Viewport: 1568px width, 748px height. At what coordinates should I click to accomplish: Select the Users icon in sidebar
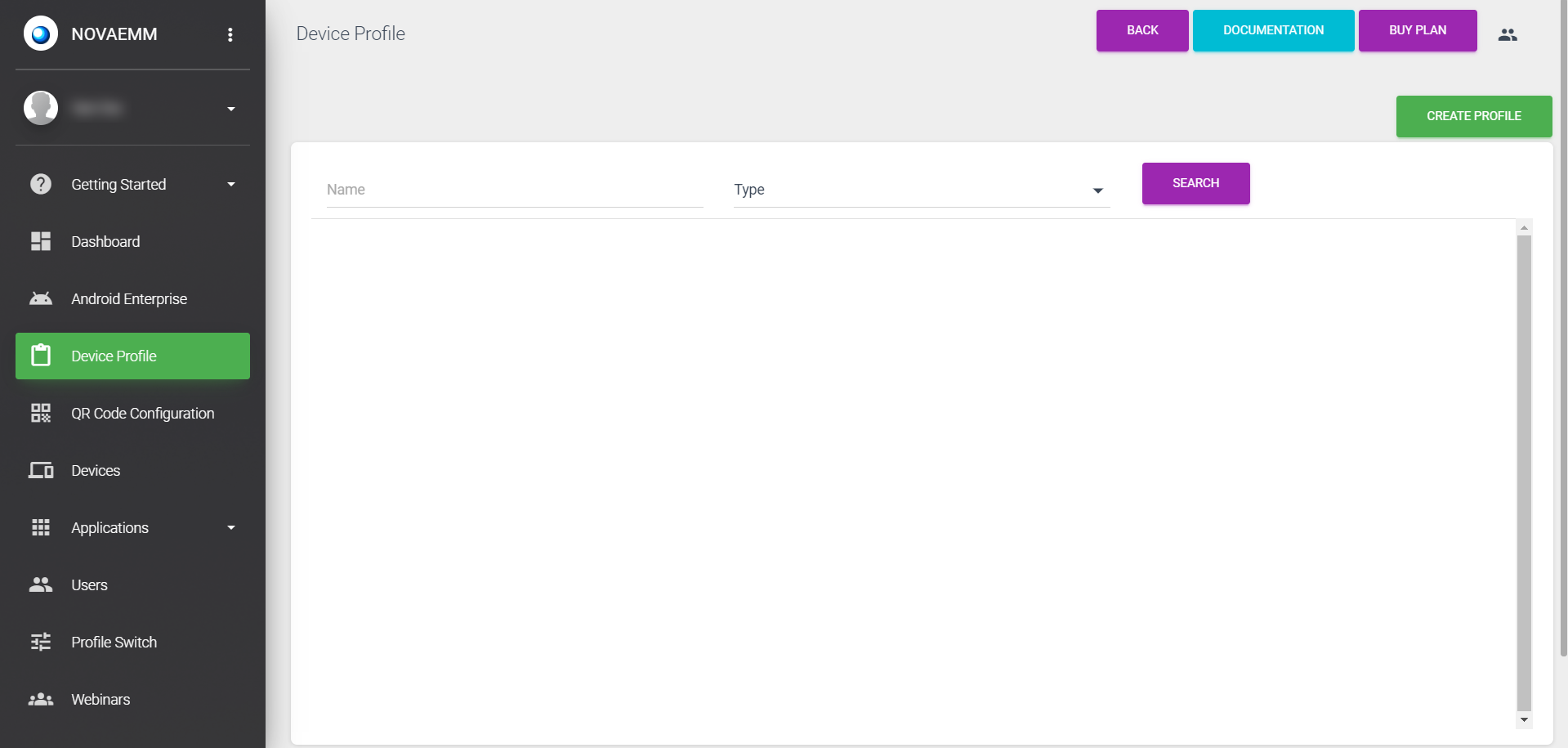(x=40, y=585)
